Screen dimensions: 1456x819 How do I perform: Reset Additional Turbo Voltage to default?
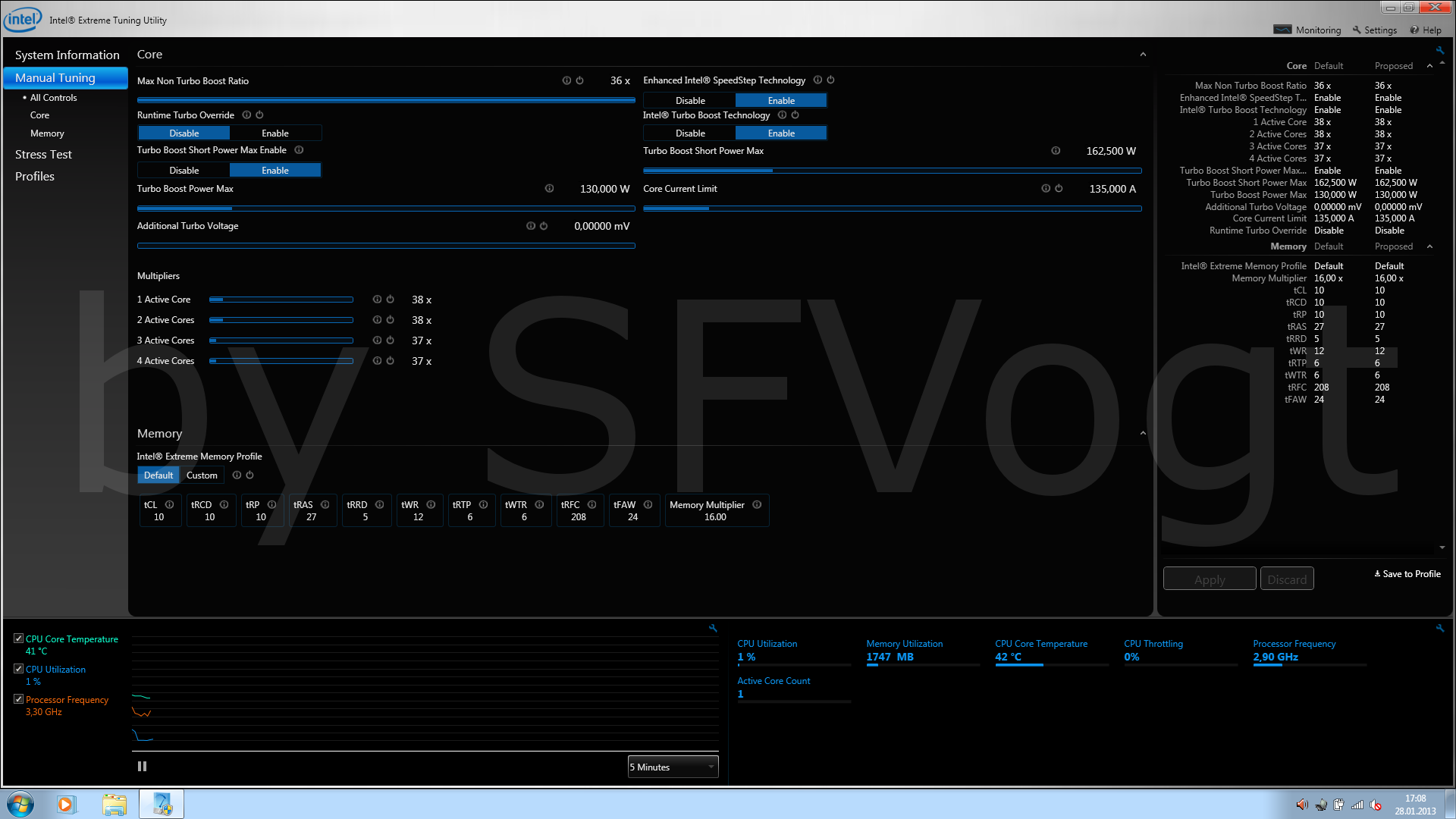pyautogui.click(x=543, y=226)
